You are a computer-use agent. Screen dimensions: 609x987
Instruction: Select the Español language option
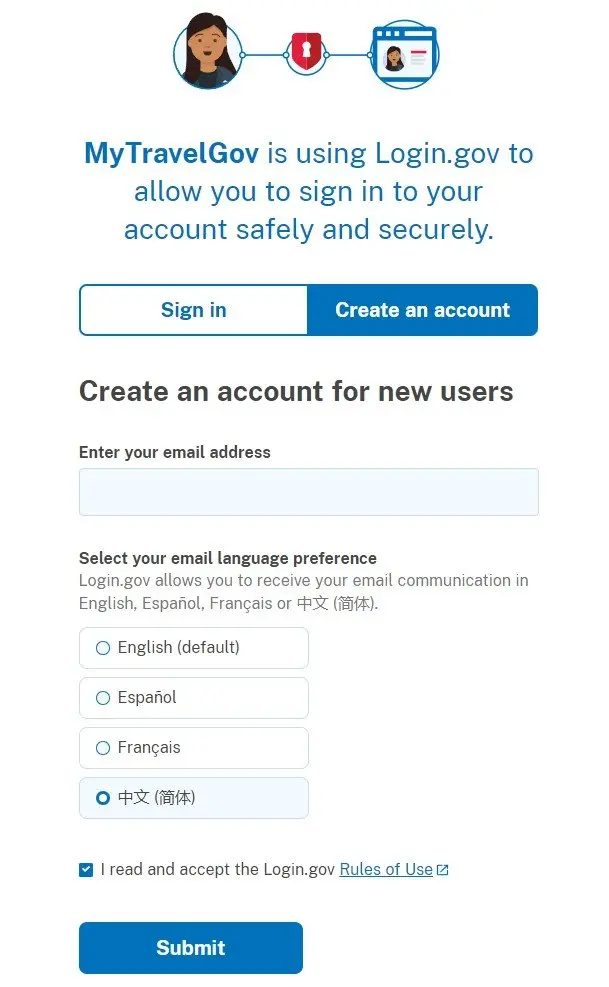(193, 697)
